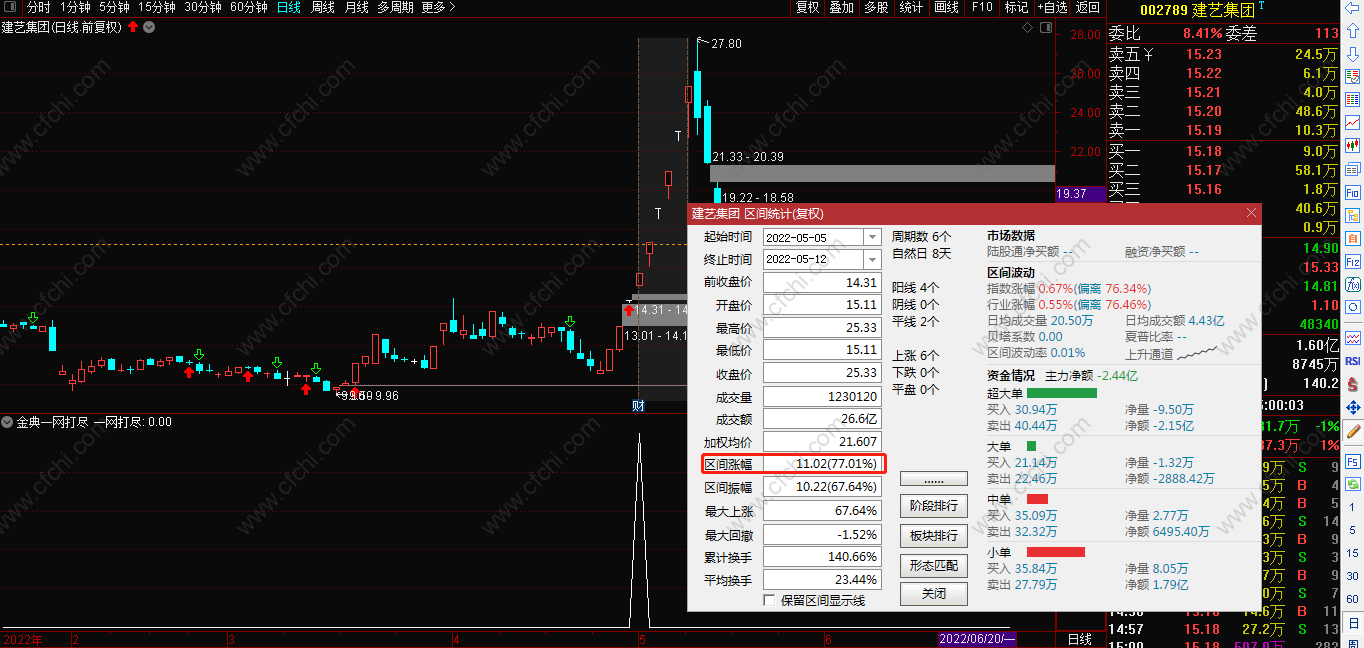The height and width of the screenshot is (648, 1364).
Task: Select the pencil drawing tool icon
Action: [1353, 432]
